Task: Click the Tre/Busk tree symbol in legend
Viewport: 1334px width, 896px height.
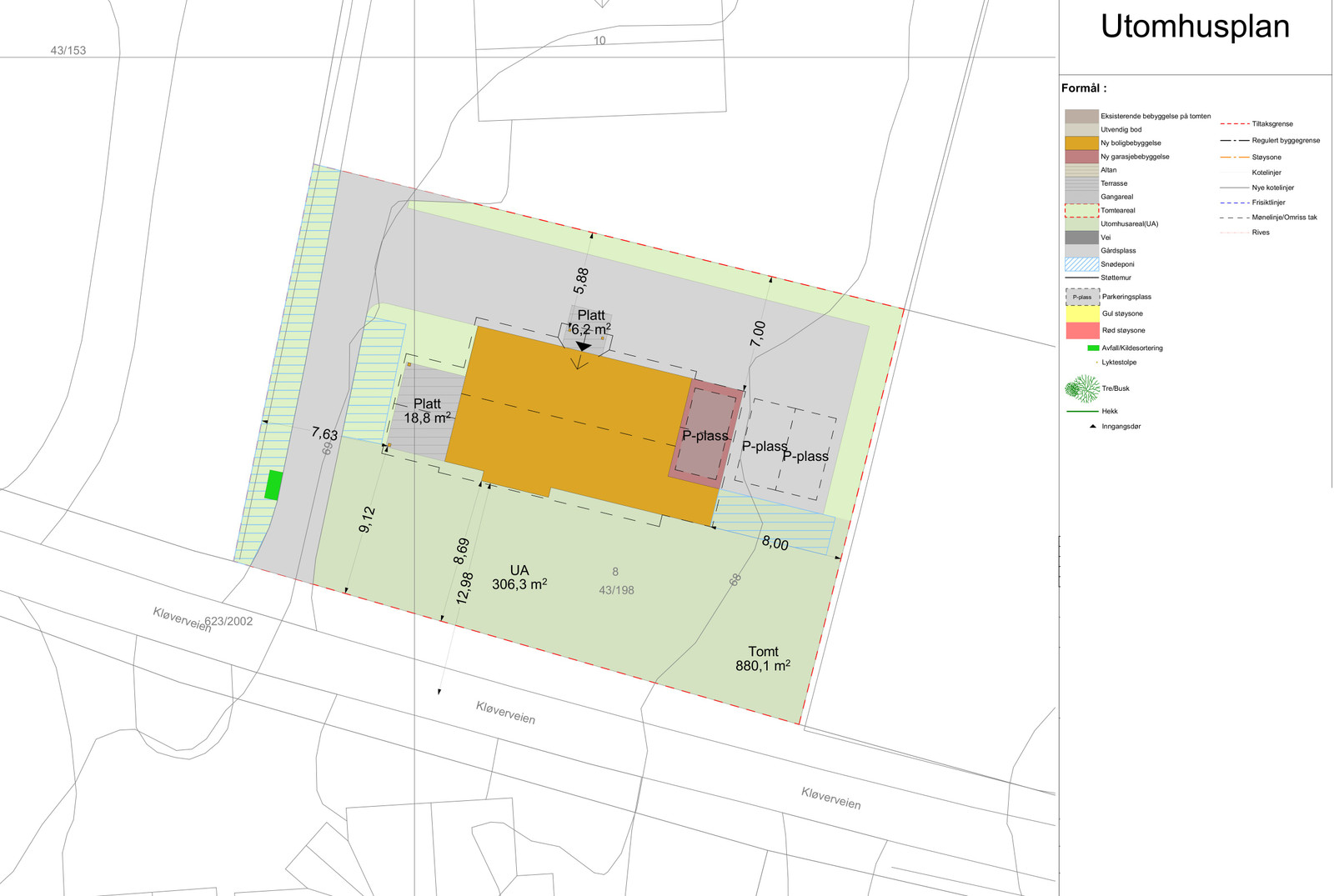Action: point(1082,388)
